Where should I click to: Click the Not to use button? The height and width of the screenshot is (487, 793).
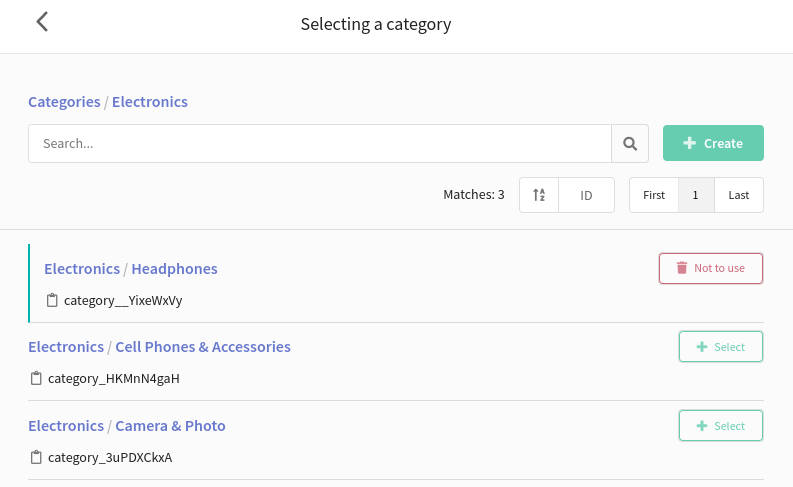(x=711, y=268)
